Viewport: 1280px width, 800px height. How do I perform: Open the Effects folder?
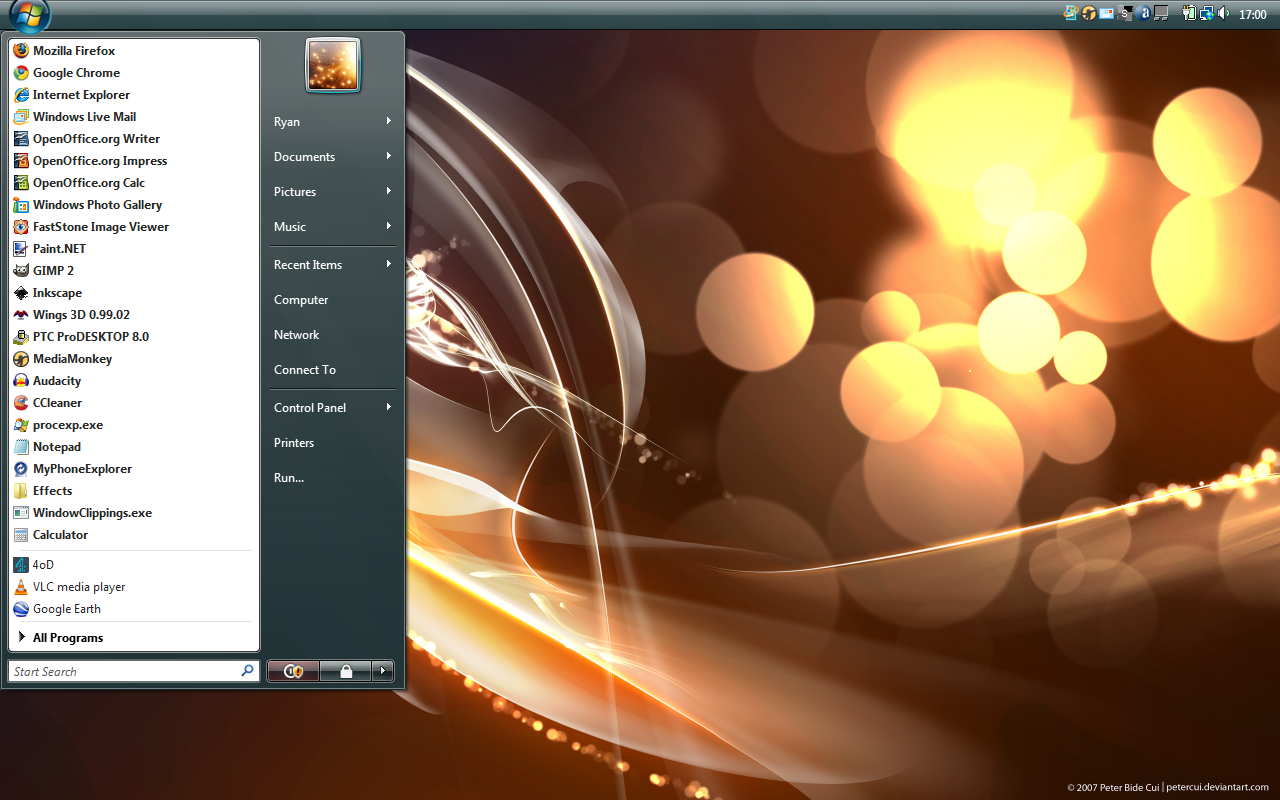(x=134, y=491)
